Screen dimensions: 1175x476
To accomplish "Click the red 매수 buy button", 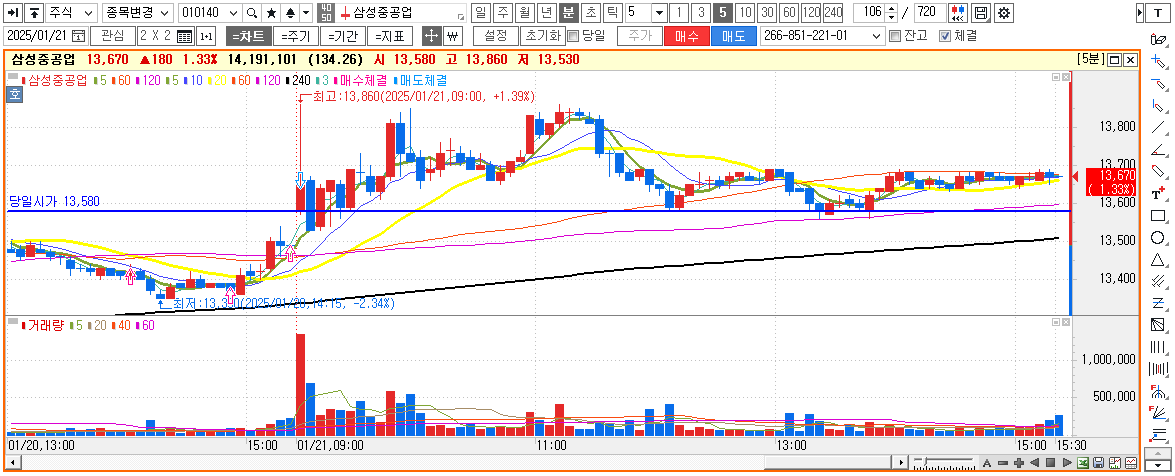I will point(686,36).
